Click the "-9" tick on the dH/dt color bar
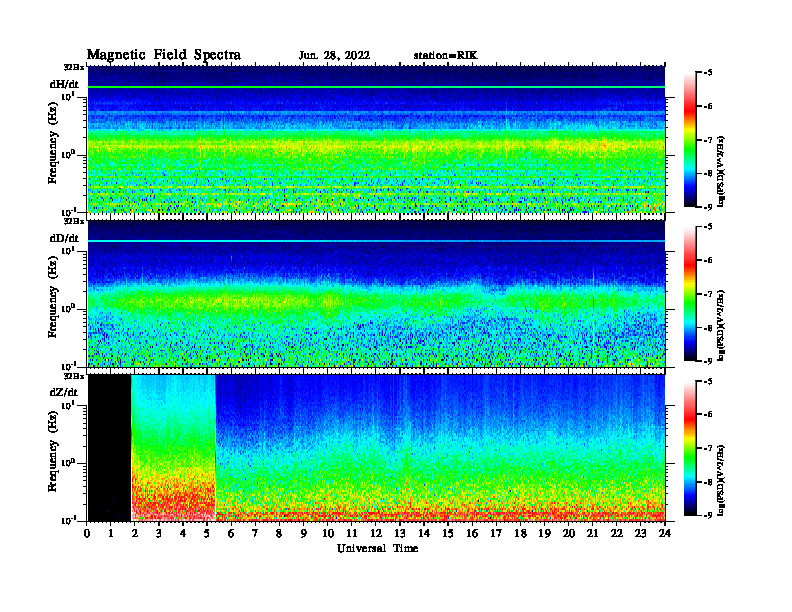This screenshot has width=792, height=612. pyautogui.click(x=708, y=207)
